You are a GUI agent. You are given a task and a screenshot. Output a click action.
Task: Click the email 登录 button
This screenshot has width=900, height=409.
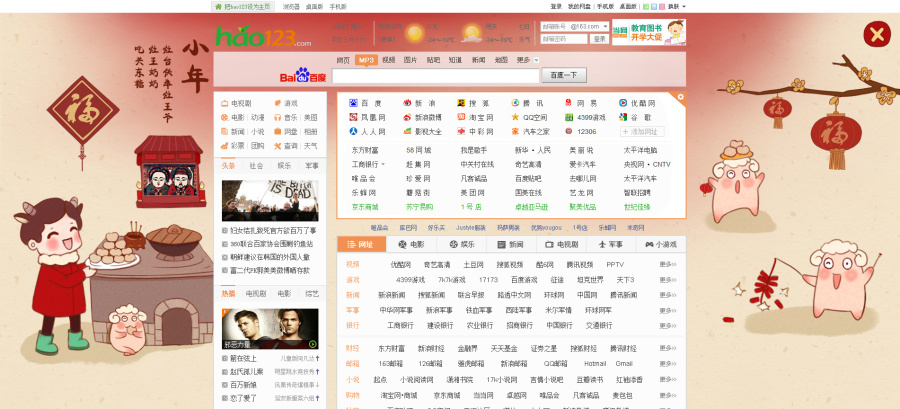[599, 39]
